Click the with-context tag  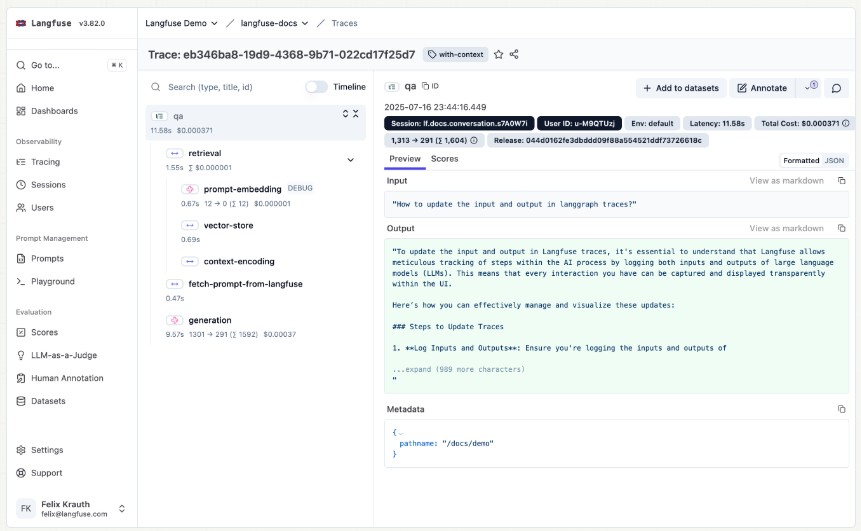pyautogui.click(x=456, y=54)
